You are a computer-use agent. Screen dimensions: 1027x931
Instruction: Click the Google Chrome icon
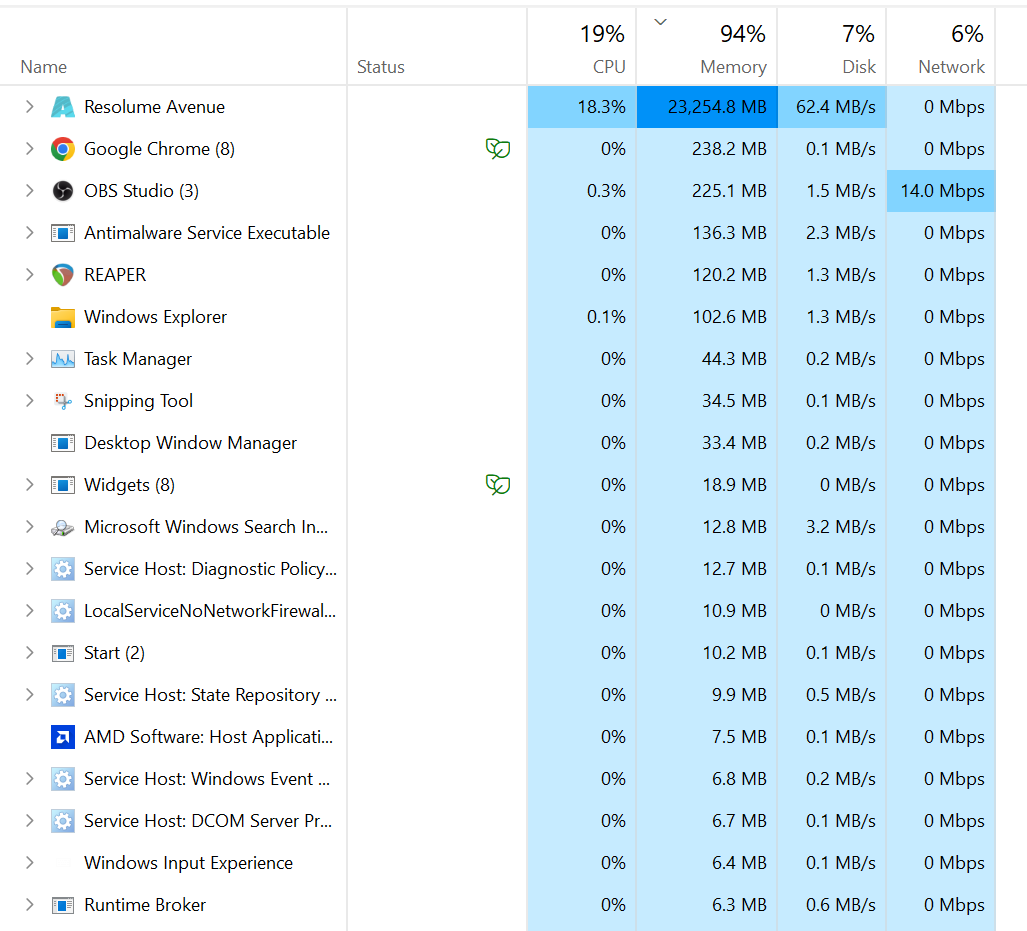63,149
